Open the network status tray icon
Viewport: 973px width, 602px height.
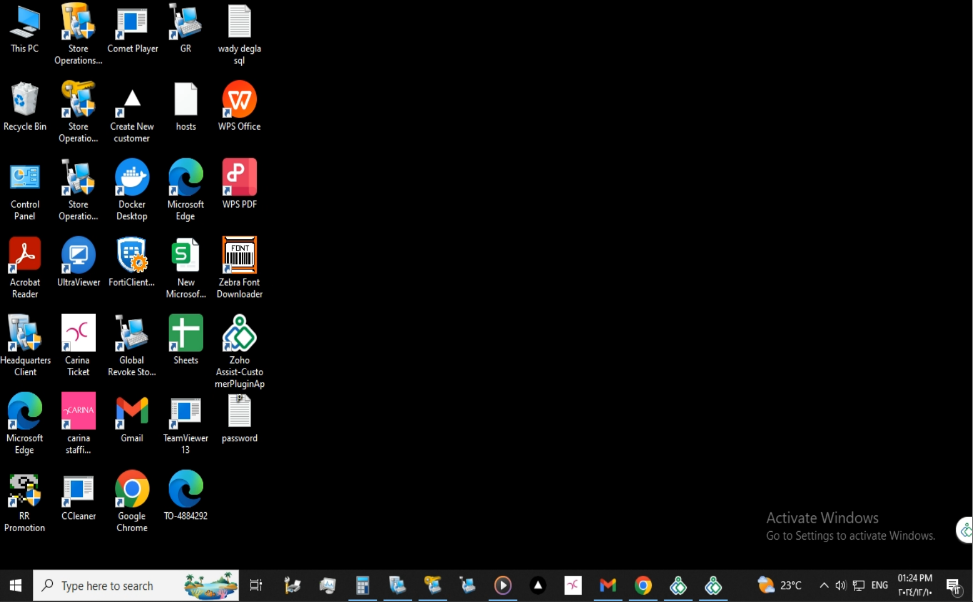859,585
